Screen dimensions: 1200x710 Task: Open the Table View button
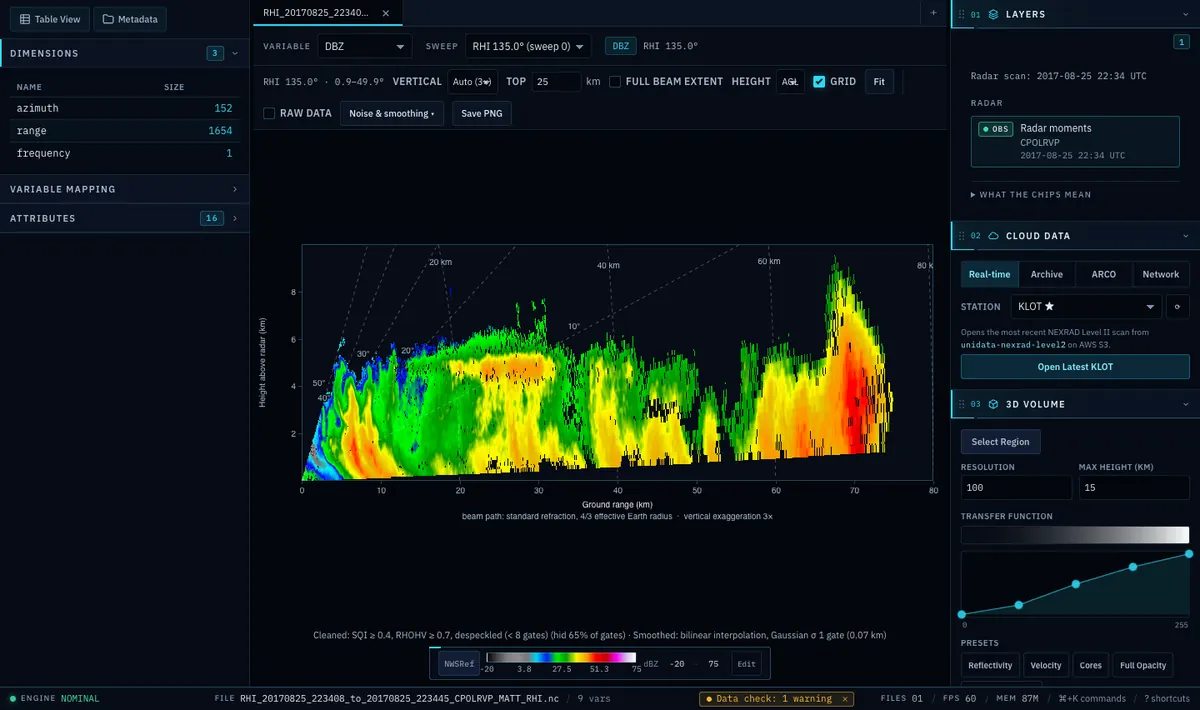pyautogui.click(x=50, y=19)
